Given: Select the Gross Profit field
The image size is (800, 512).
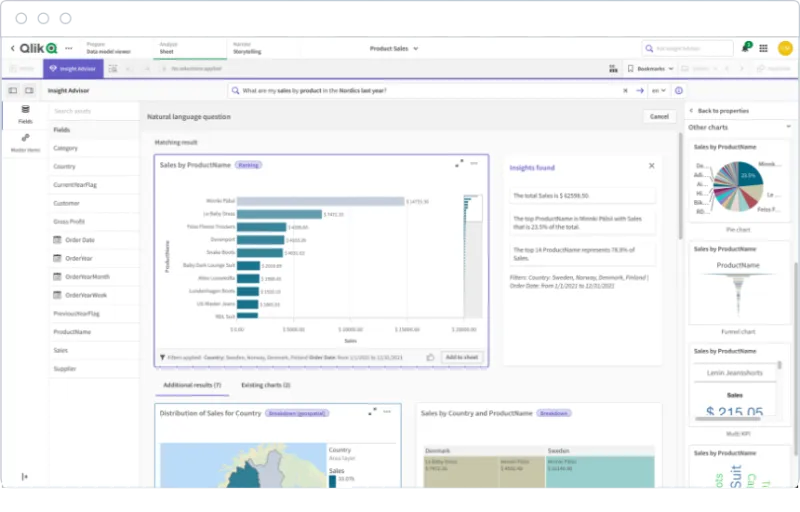Looking at the screenshot, I should point(94,221).
